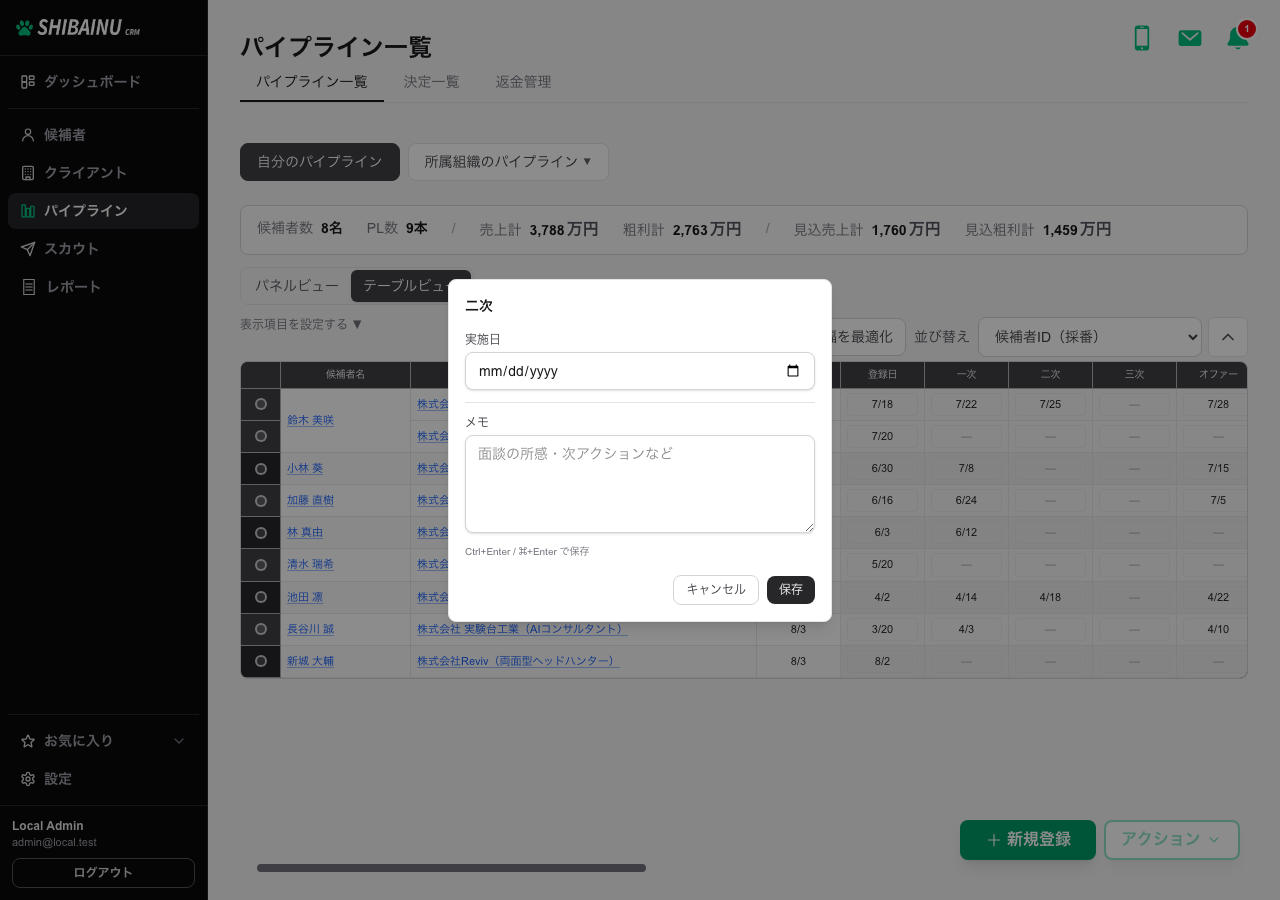Screen dimensions: 1280x900
Task: Open the 候補者ID（採番）sort dropdown
Action: (1090, 337)
